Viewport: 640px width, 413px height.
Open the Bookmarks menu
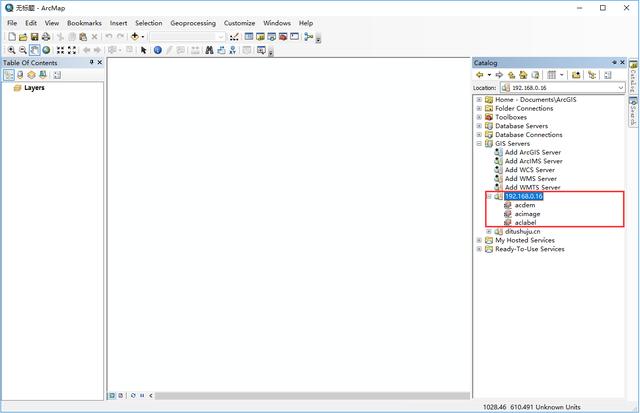point(84,23)
